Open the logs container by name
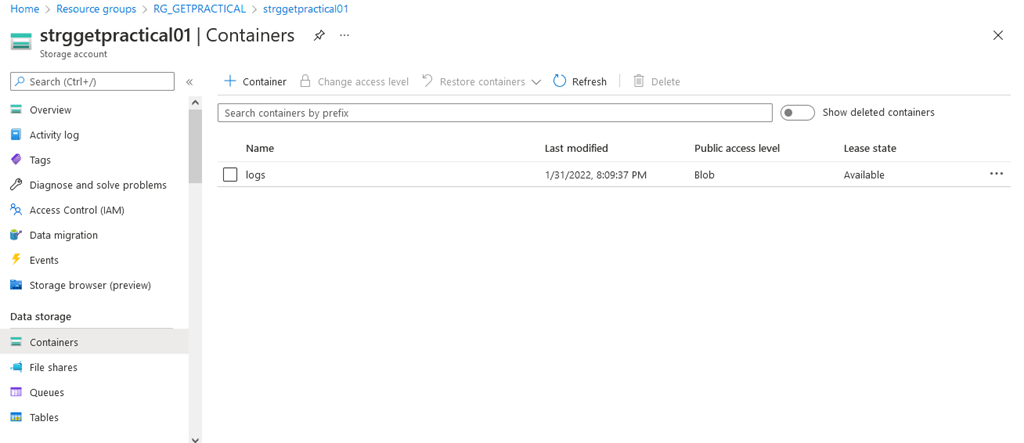Viewport: 1024px width, 443px height. (255, 175)
